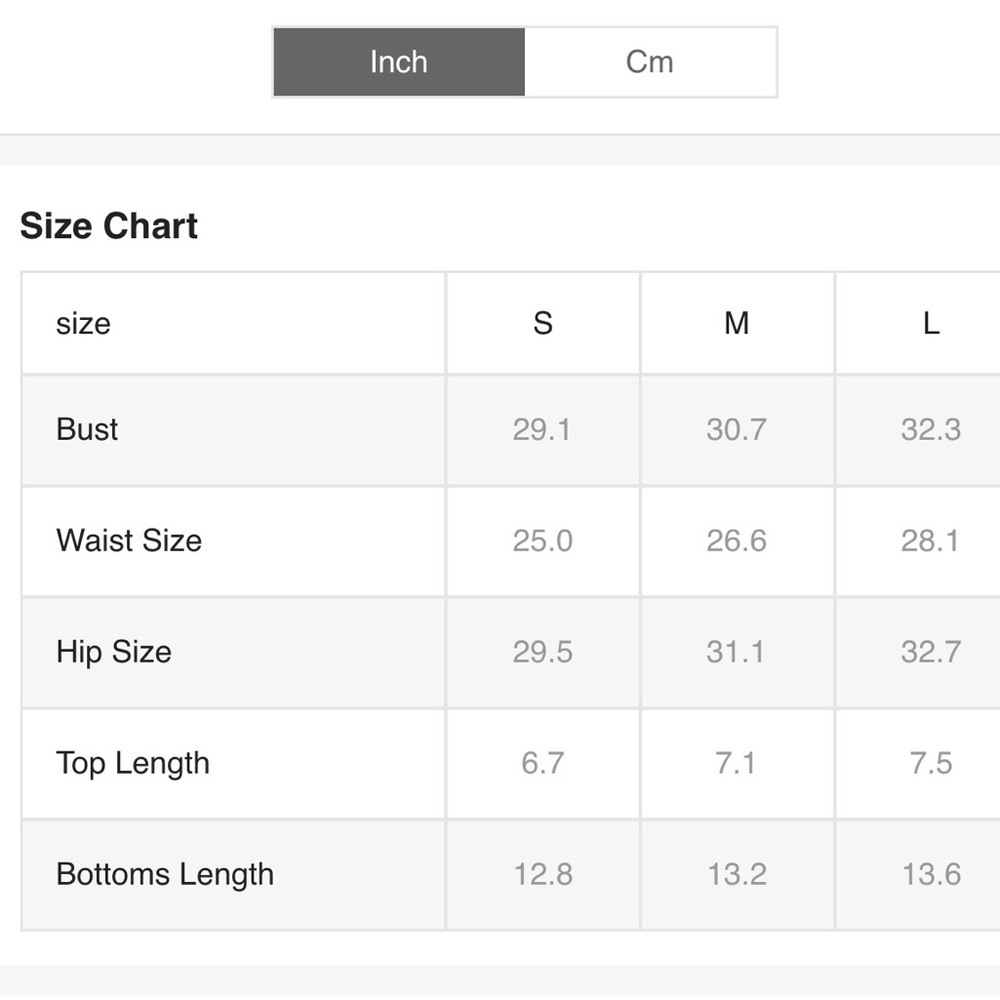Click the M size column header
This screenshot has width=1000, height=1000.
[737, 323]
